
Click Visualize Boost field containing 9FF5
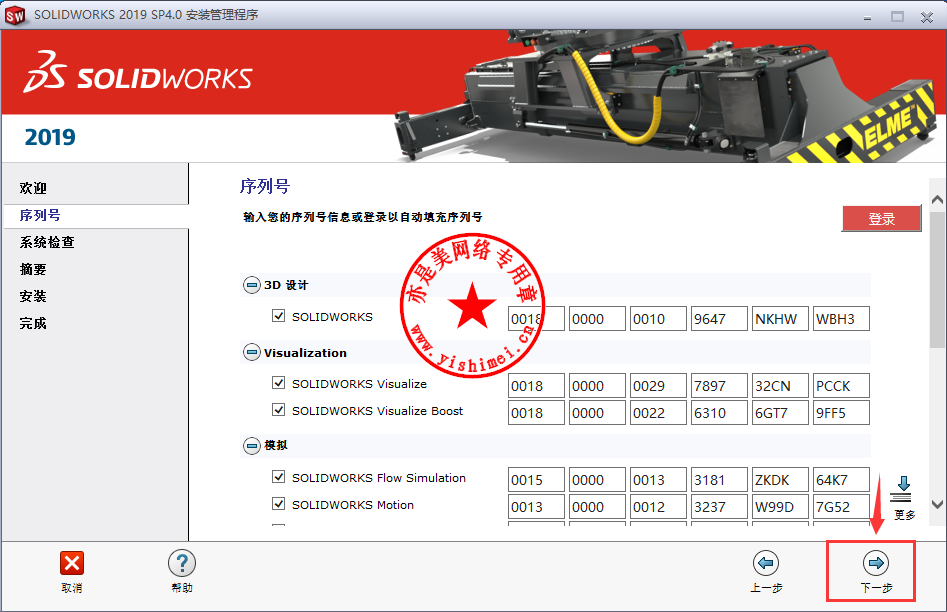point(841,413)
